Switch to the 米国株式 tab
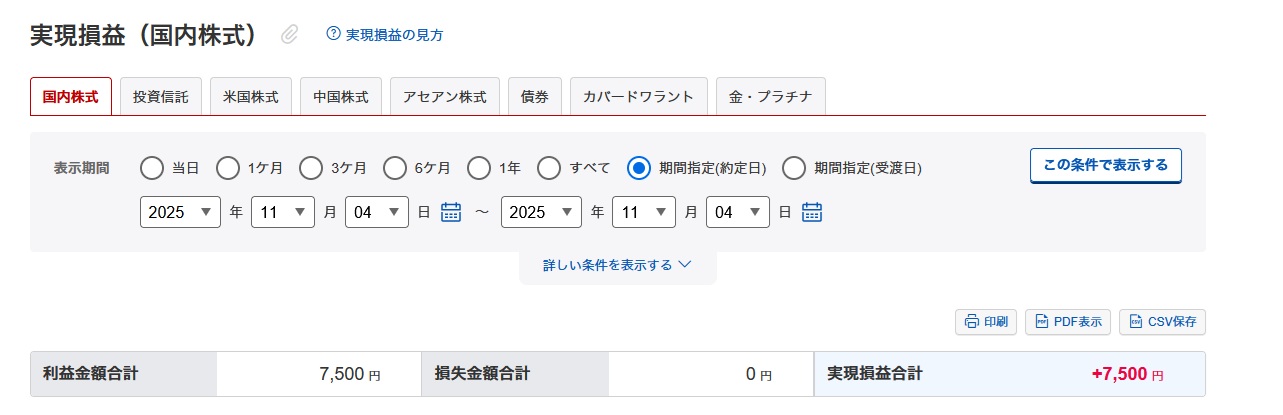This screenshot has width=1283, height=415. 251,97
